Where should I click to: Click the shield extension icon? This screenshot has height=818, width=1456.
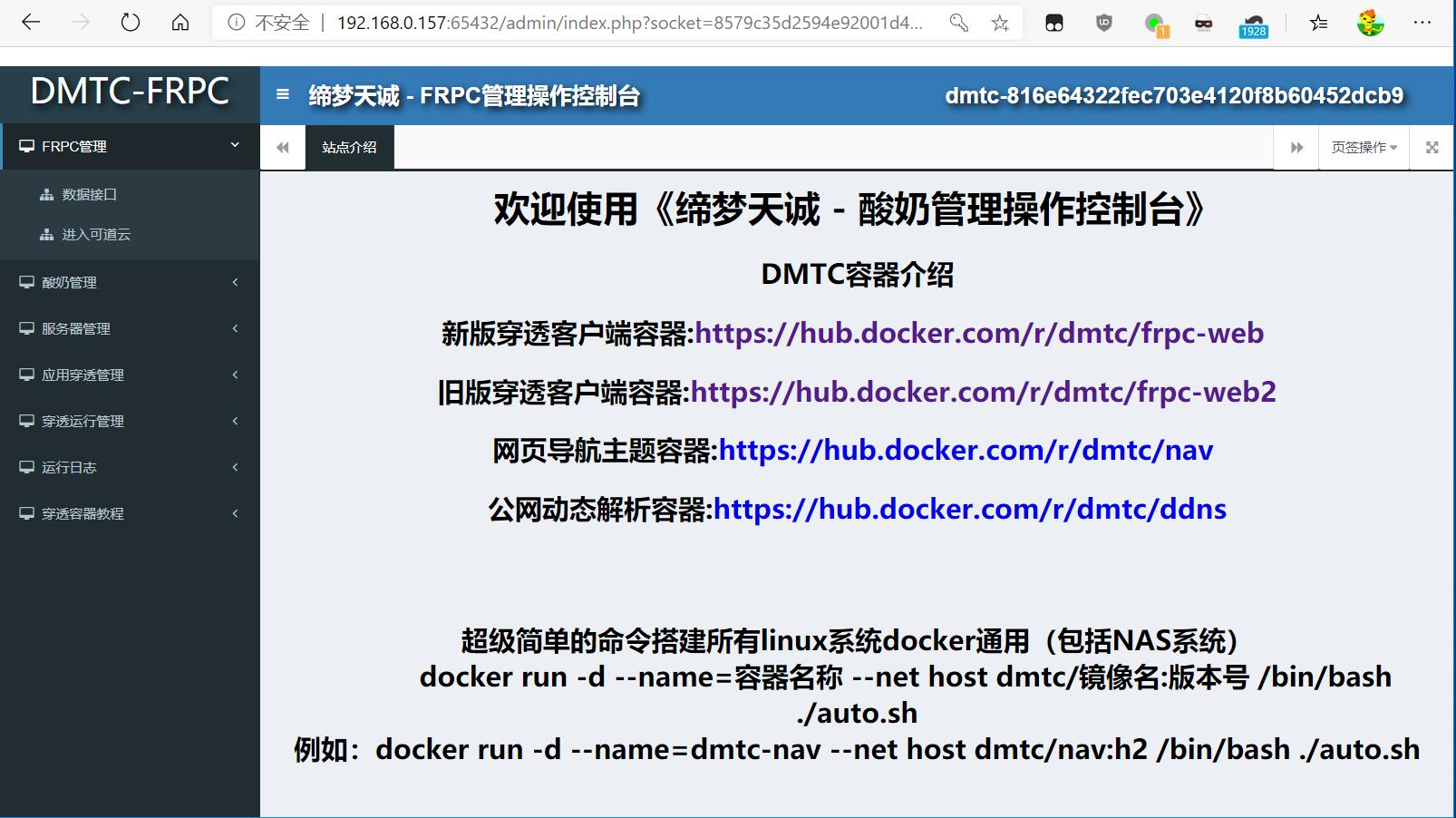coord(1103,23)
